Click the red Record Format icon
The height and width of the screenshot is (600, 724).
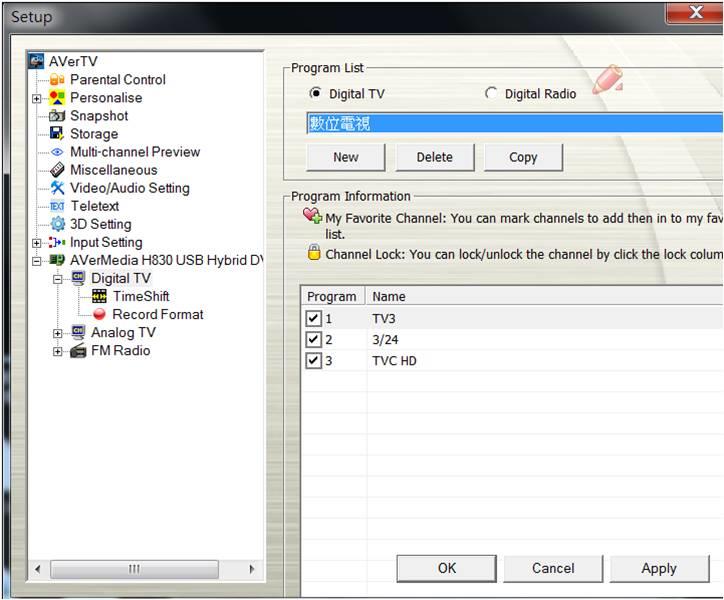[x=99, y=314]
